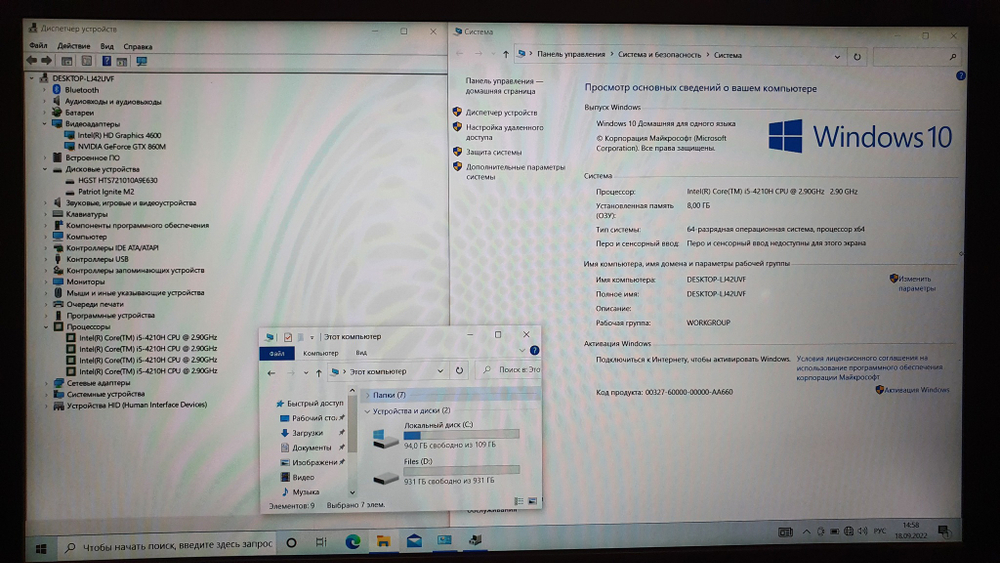Open the Компьютер ribbon tab in Explorer
Viewport: 1000px width, 563px height.
click(320, 353)
